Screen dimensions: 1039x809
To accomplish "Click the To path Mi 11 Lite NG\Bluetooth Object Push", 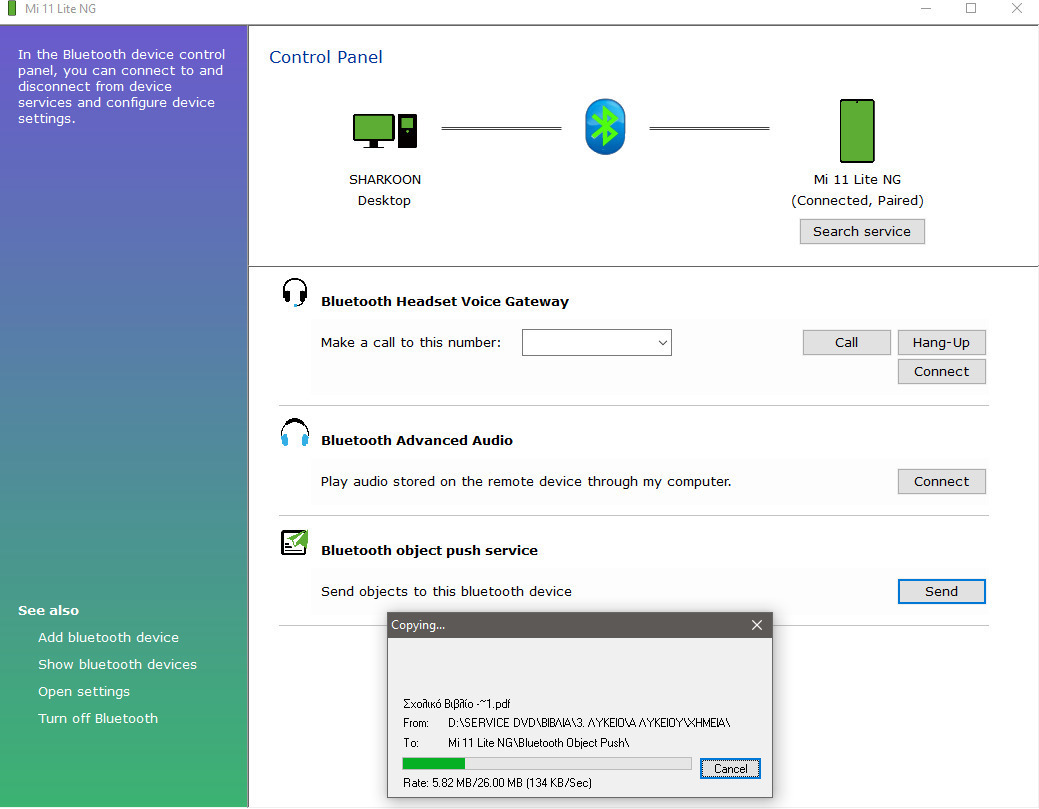I will [539, 743].
